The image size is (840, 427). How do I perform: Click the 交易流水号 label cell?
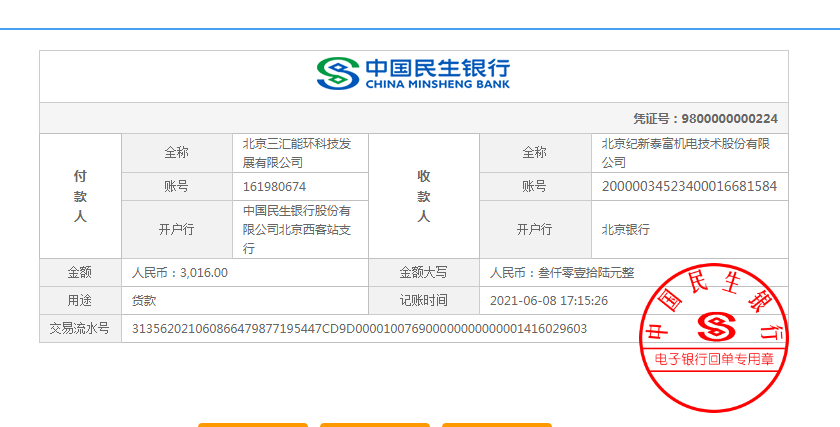[x=80, y=328]
